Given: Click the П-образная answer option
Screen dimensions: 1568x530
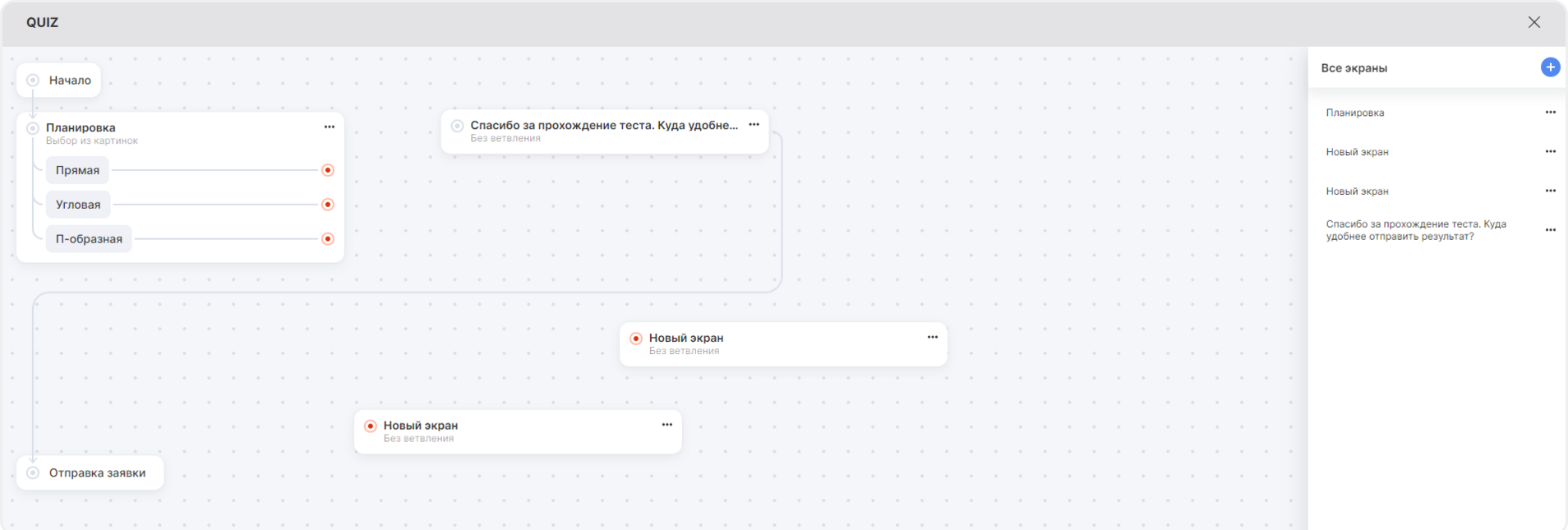Looking at the screenshot, I should coord(89,239).
